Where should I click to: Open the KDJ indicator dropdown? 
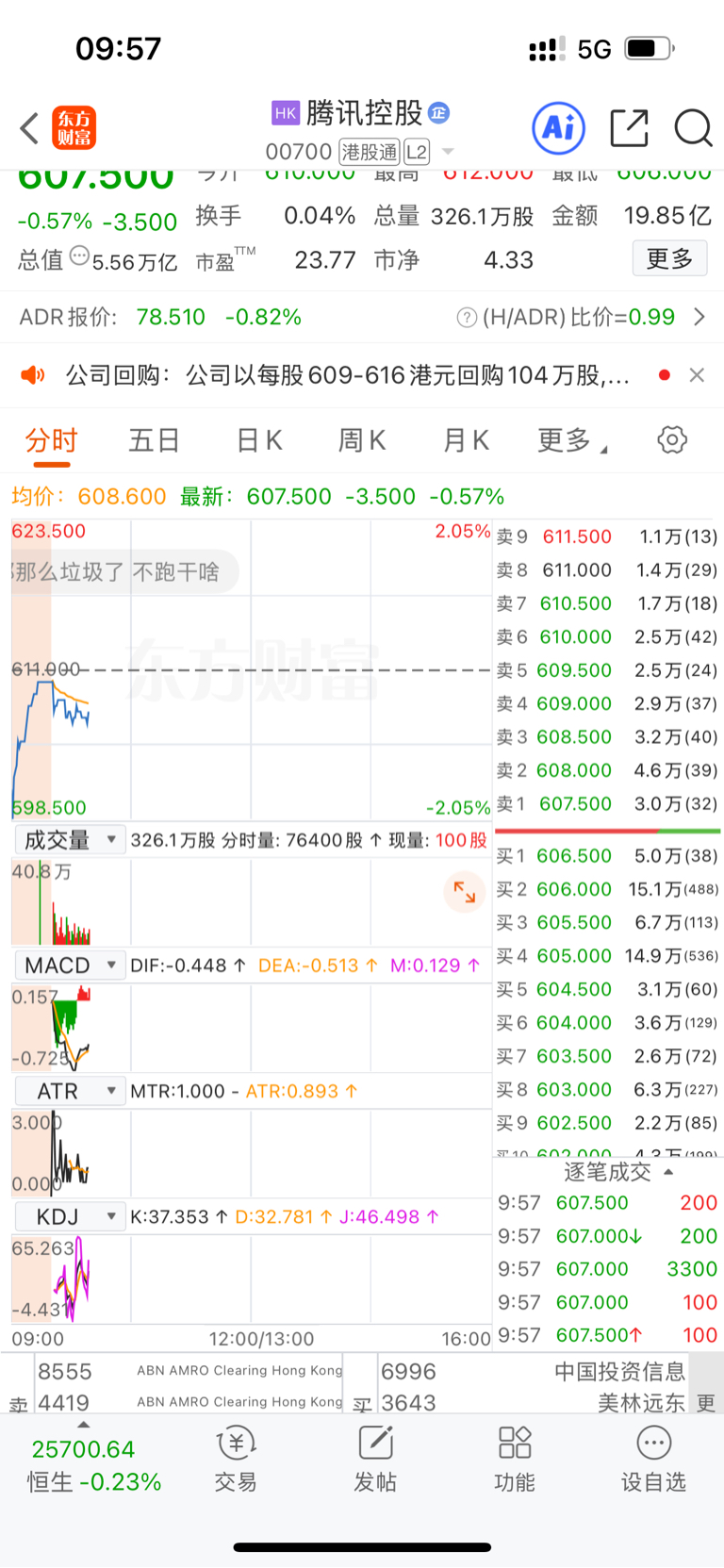pos(70,1216)
